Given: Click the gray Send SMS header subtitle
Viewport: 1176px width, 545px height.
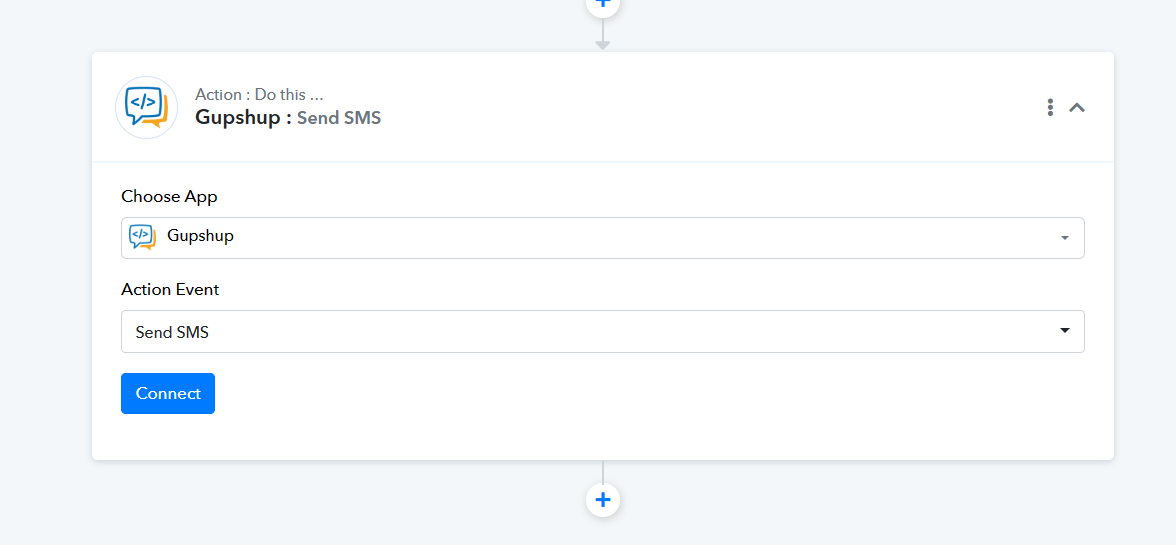Looking at the screenshot, I should pos(339,118).
